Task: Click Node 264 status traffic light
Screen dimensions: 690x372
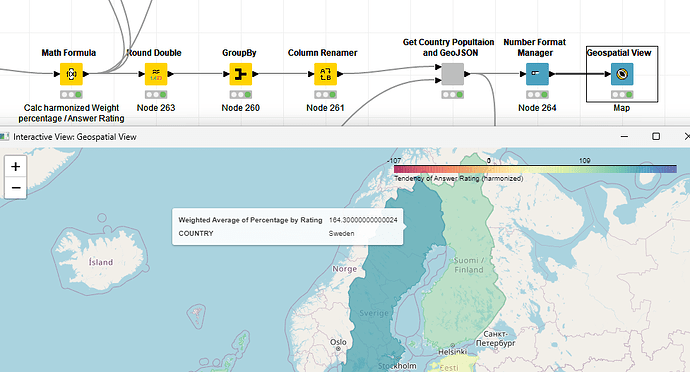Action: [537, 95]
